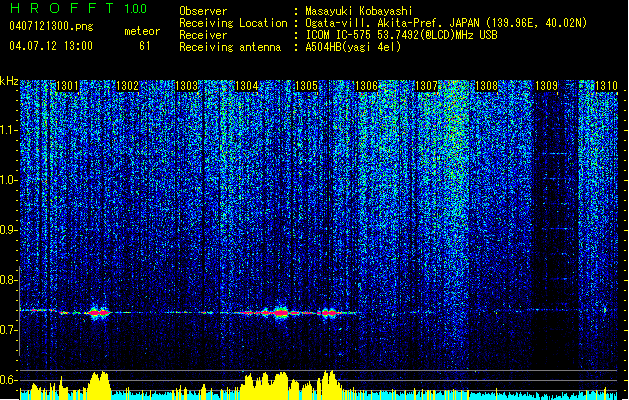The image size is (629, 400).
Task: Click the Observer label
Action: pyautogui.click(x=203, y=11)
